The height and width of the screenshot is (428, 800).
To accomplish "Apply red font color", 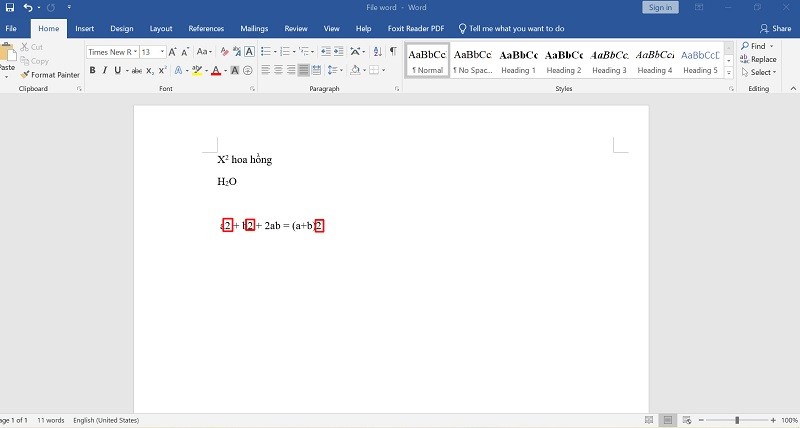I will pyautogui.click(x=216, y=70).
